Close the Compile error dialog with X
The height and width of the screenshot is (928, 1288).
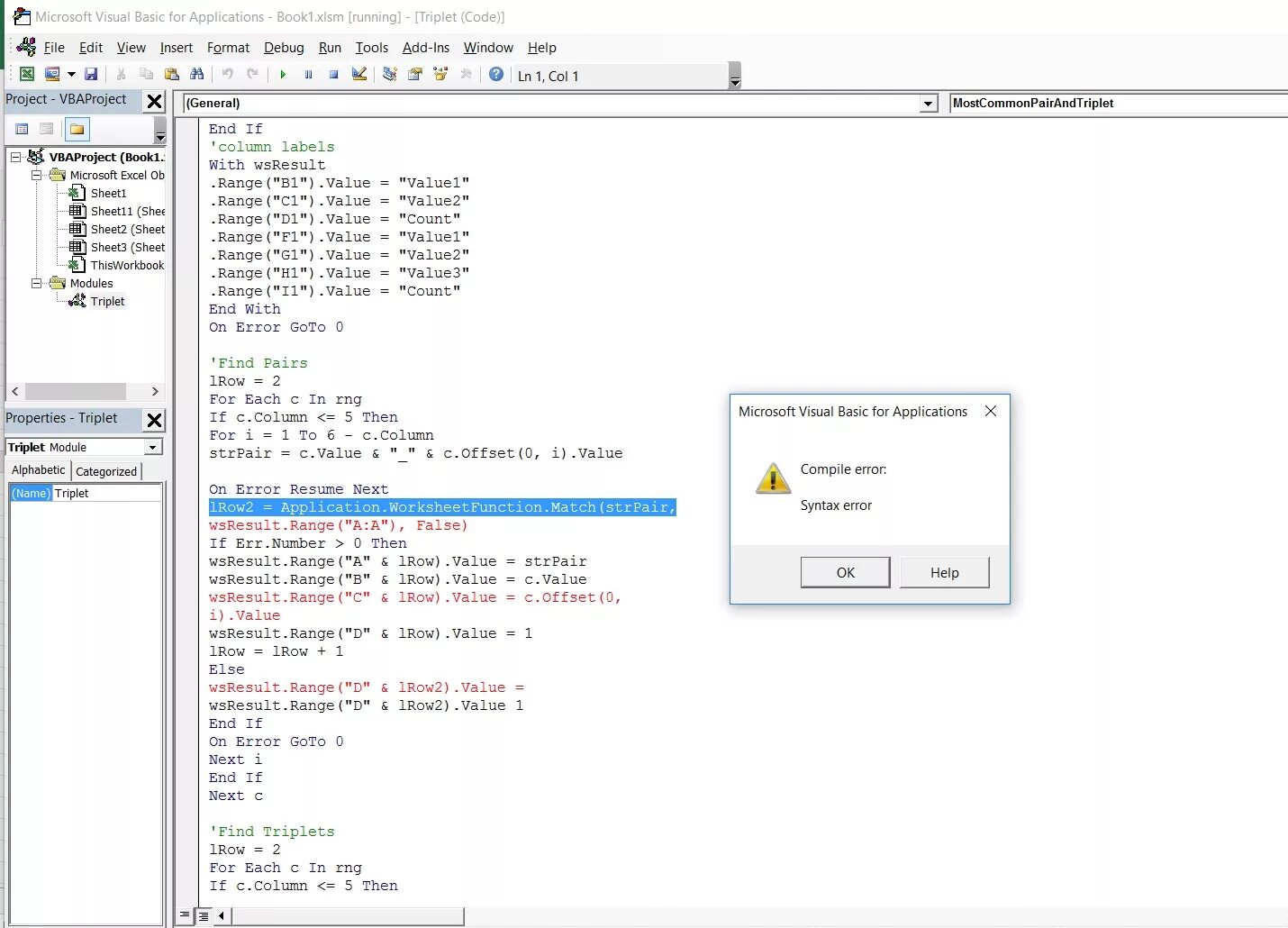click(991, 411)
